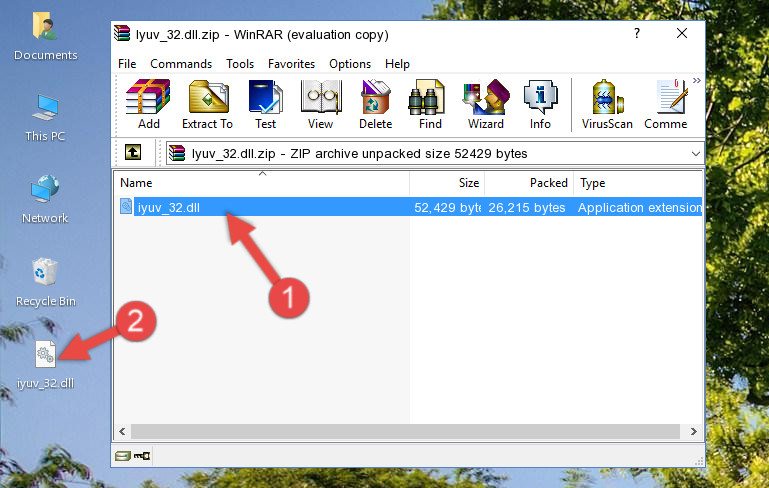Sort by the Name column header
769x488 pixels.
(x=262, y=183)
